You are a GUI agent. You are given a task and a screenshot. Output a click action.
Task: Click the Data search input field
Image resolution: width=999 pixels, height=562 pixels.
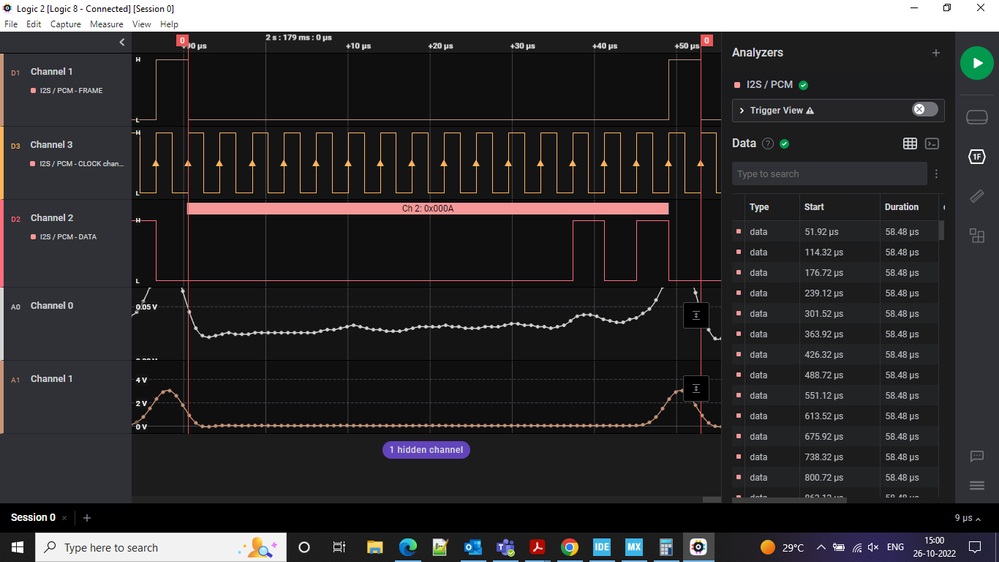click(x=829, y=174)
